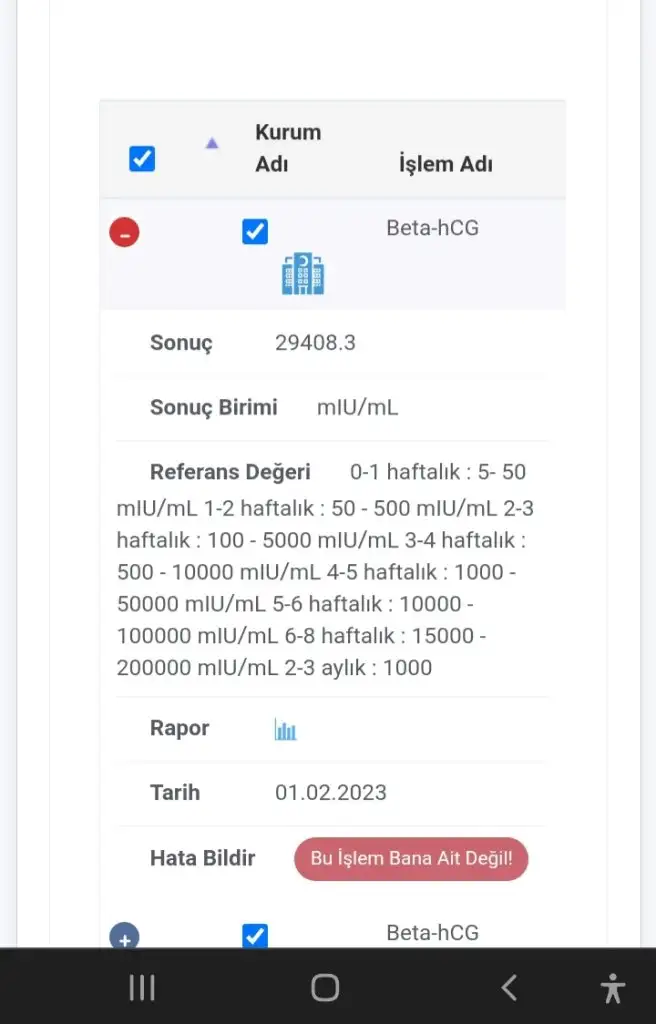Image resolution: width=656 pixels, height=1024 pixels.
Task: Open the accessibility person icon
Action: [x=612, y=987]
